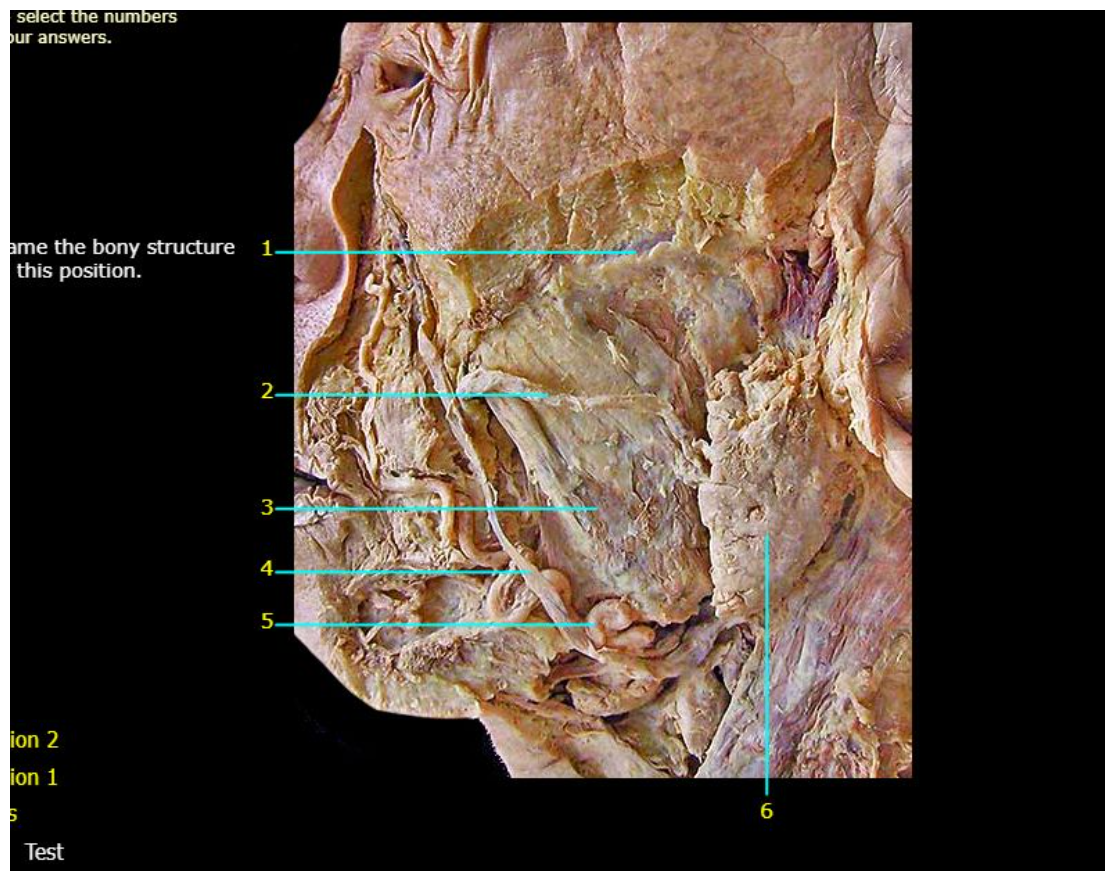
Task: Open the cut-off "ion 2" link
Action: point(34,740)
